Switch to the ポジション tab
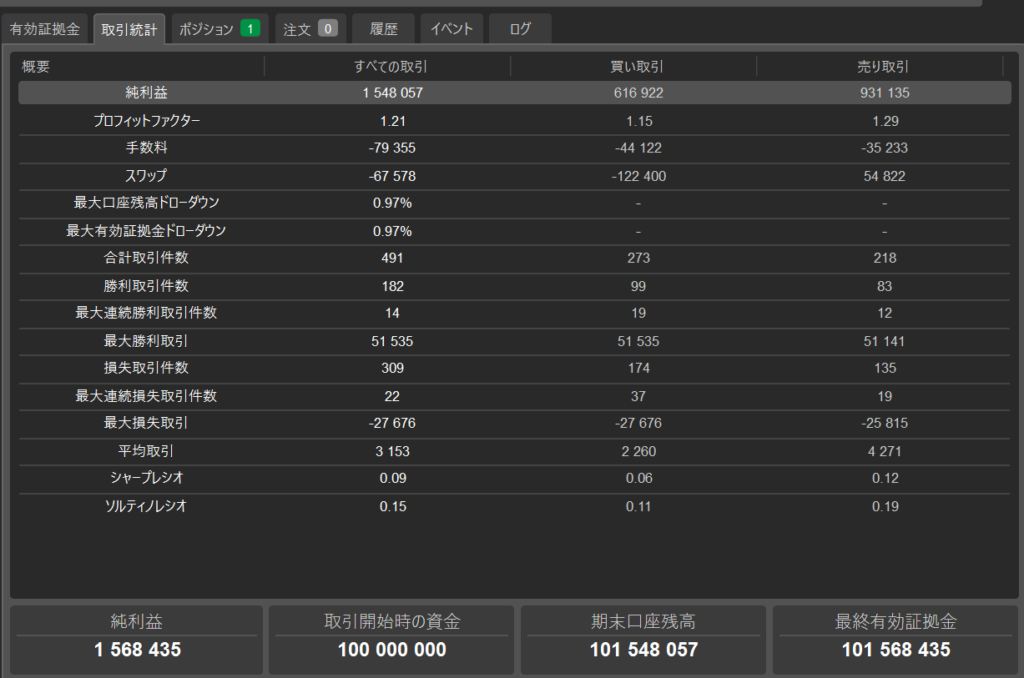The width and height of the screenshot is (1024, 678). [206, 29]
